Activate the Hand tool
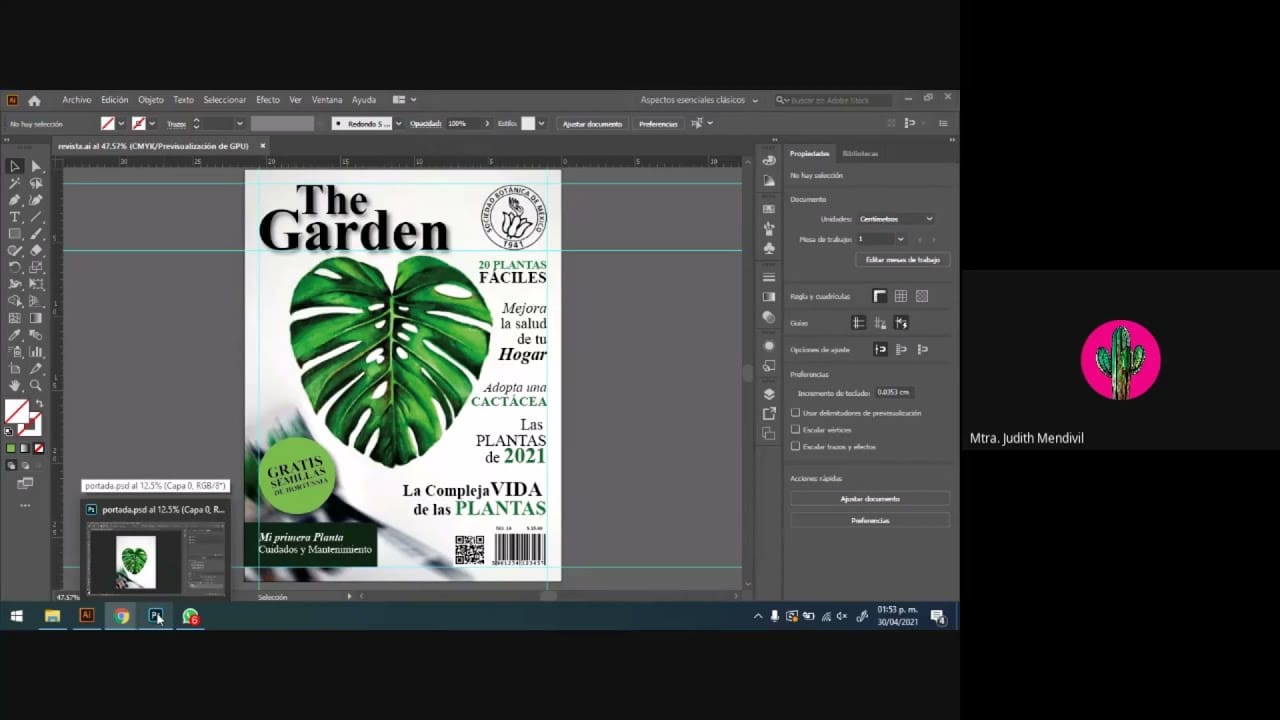1280x720 pixels. (x=14, y=385)
